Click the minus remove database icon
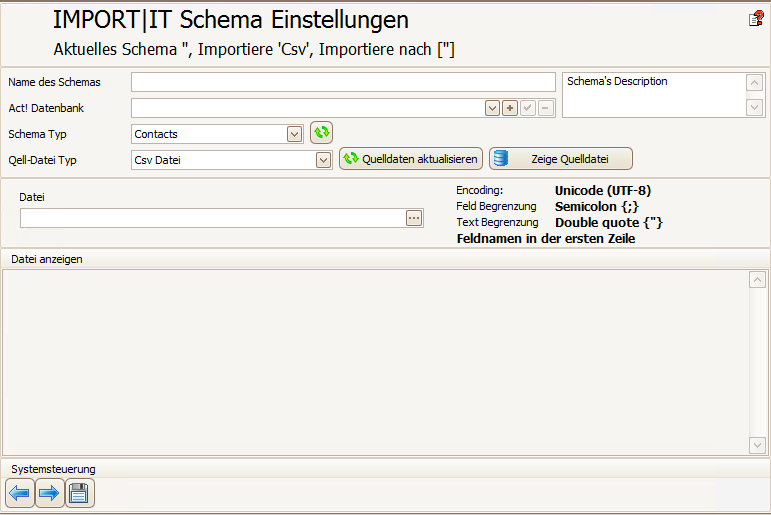 coord(545,108)
